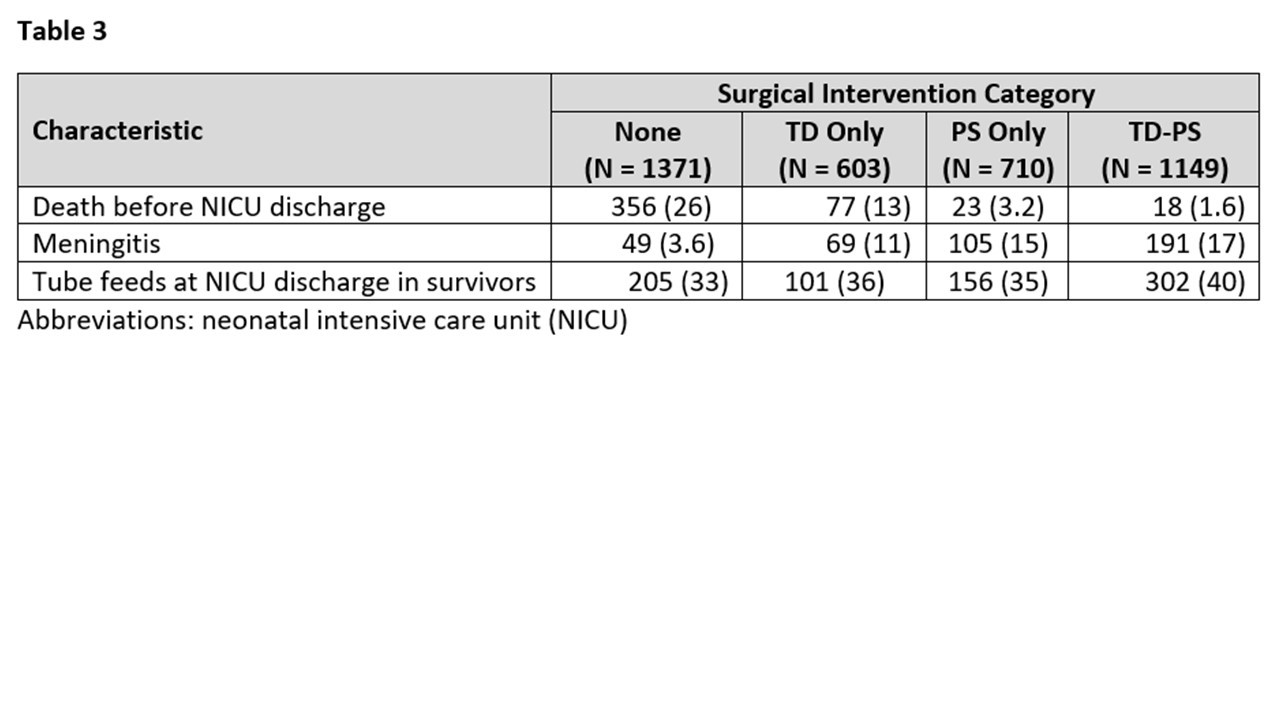Select the Death before NICU discharge row label
The image size is (1280, 720).
[x=208, y=207]
